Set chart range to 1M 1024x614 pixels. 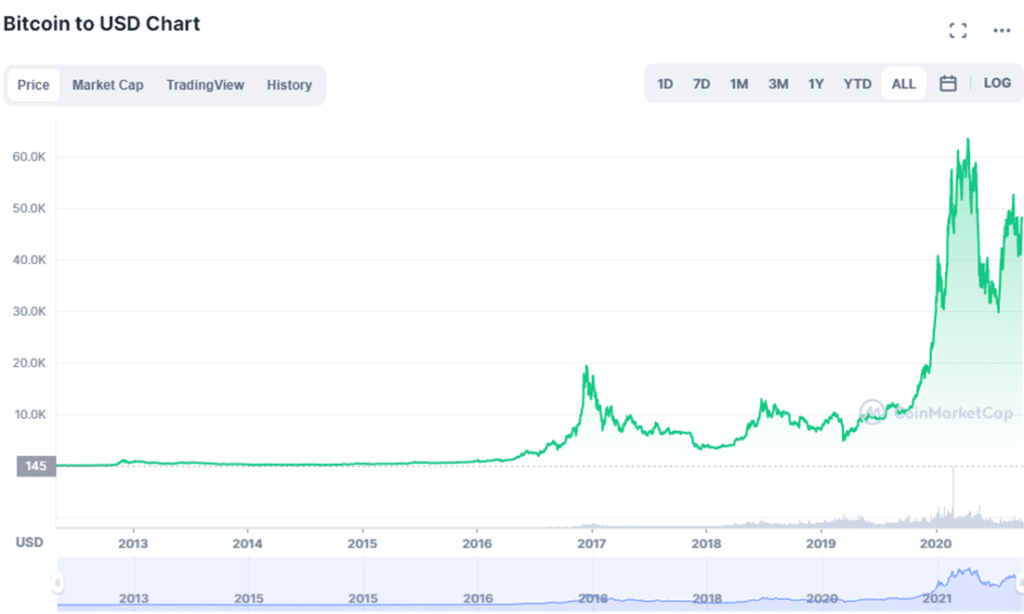click(739, 84)
